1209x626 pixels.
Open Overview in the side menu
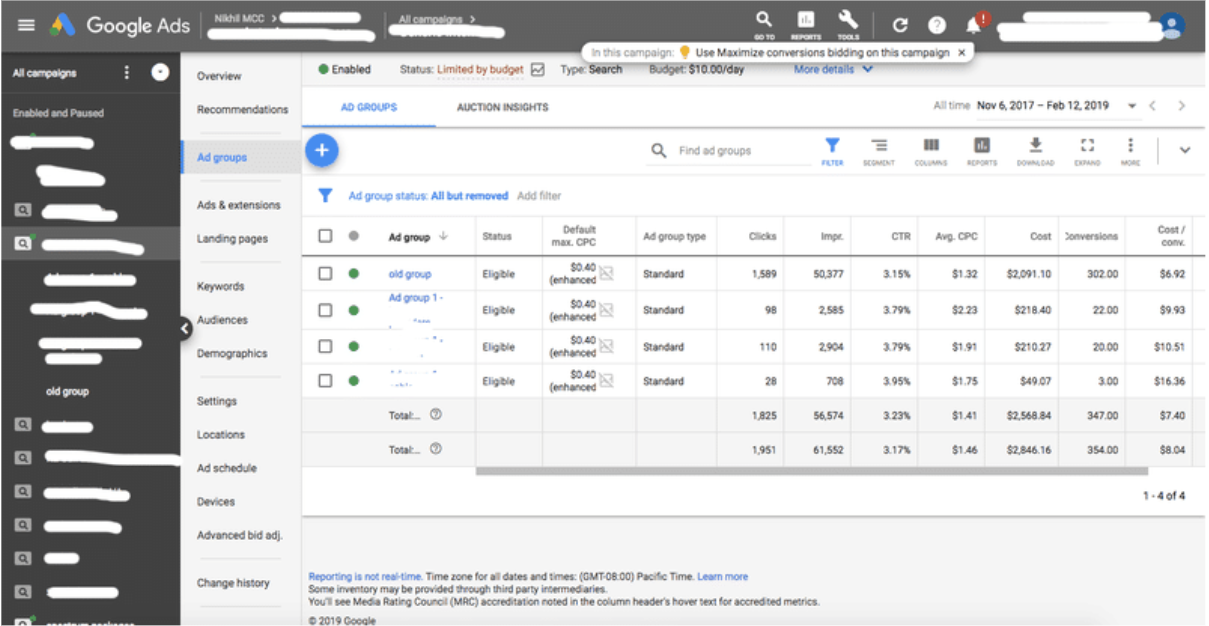coord(219,76)
